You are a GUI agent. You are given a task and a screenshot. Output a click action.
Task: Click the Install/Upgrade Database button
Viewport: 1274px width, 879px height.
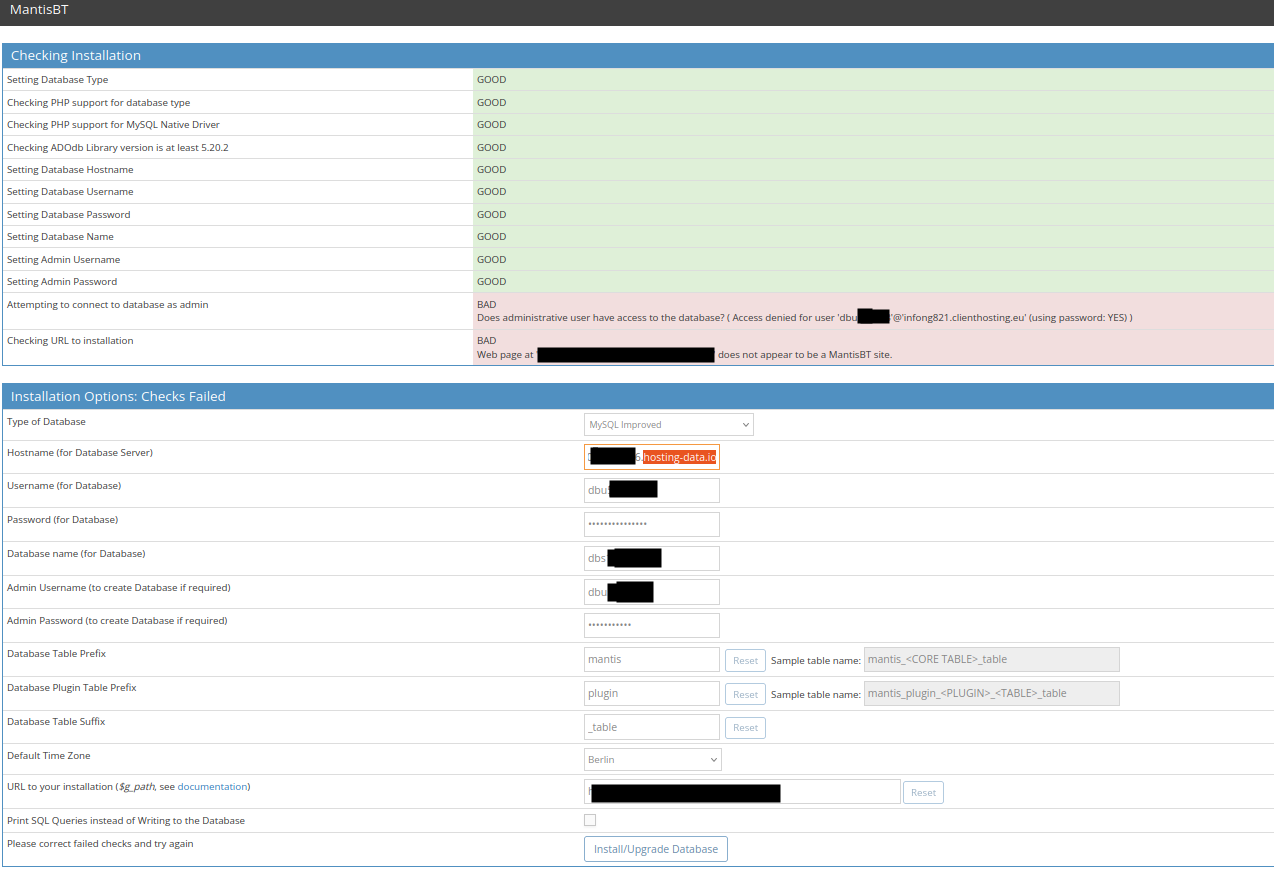(655, 848)
